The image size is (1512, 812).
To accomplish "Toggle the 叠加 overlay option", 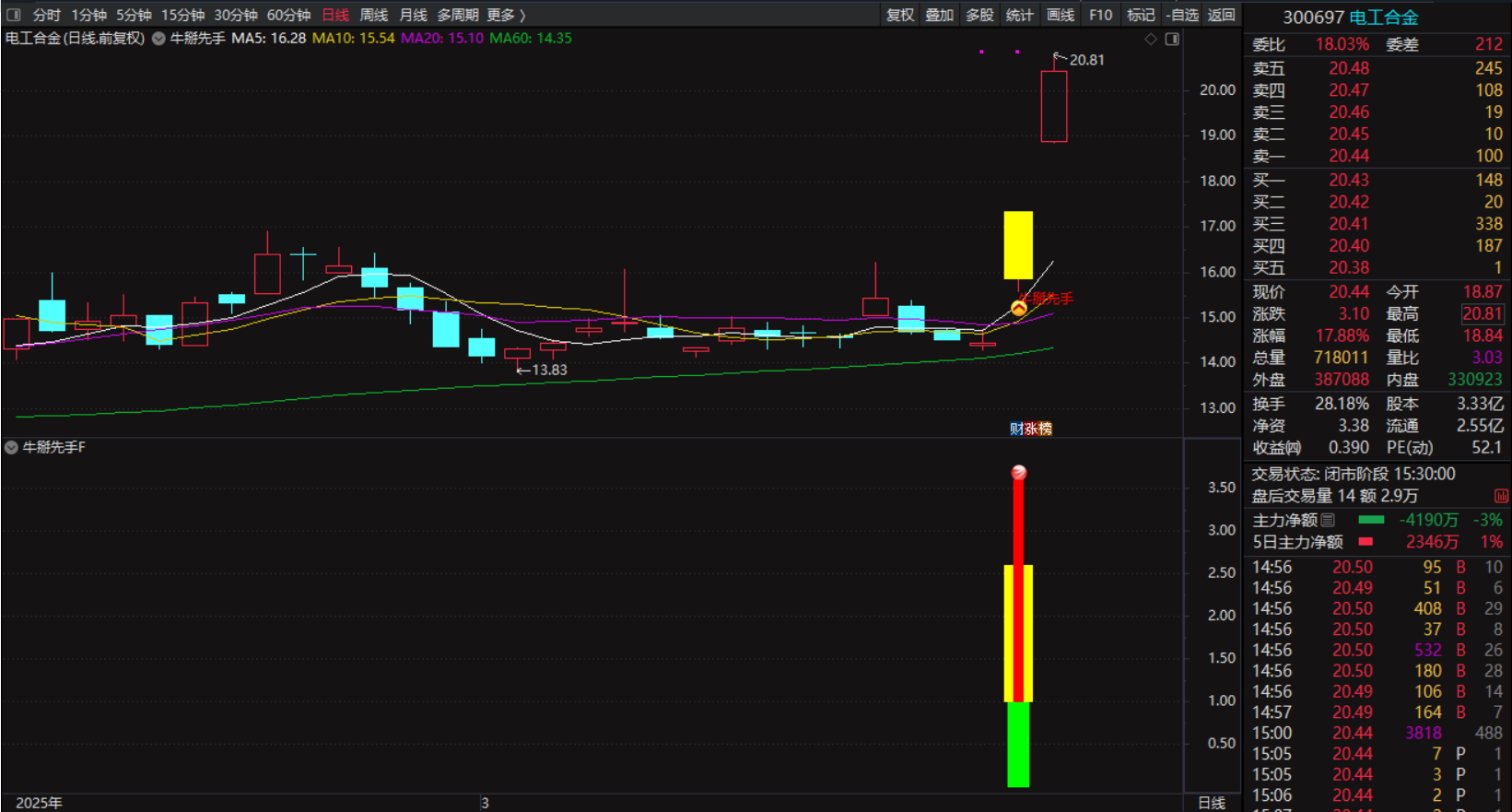I will 939,15.
